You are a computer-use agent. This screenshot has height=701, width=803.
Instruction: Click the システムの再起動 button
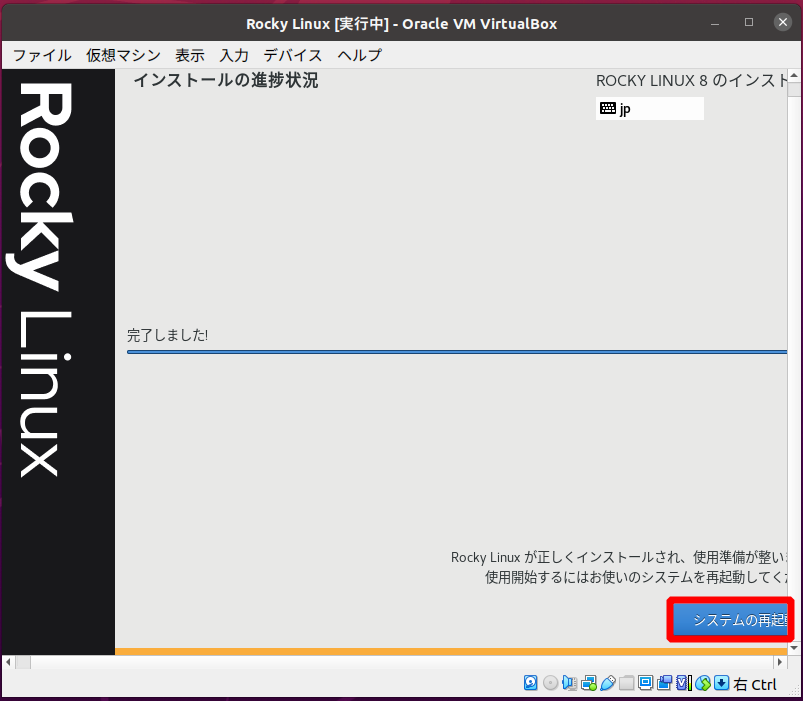(730, 620)
